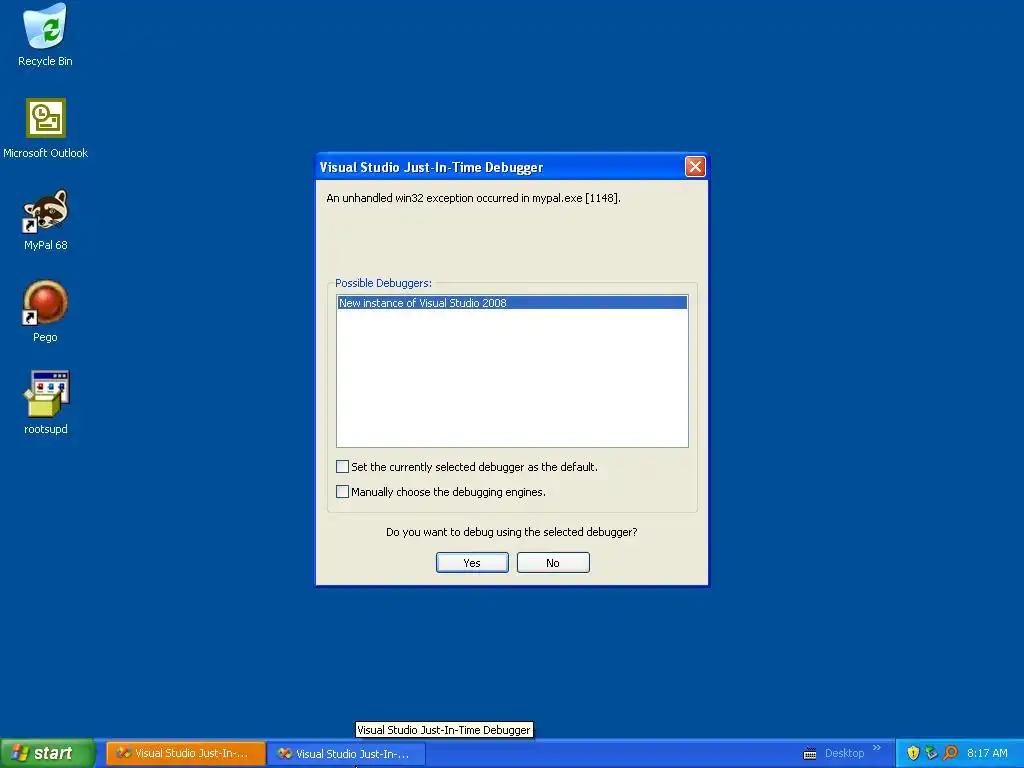Screen dimensions: 1024x768
Task: Open the Recycle Bin desktop icon
Action: (45, 36)
